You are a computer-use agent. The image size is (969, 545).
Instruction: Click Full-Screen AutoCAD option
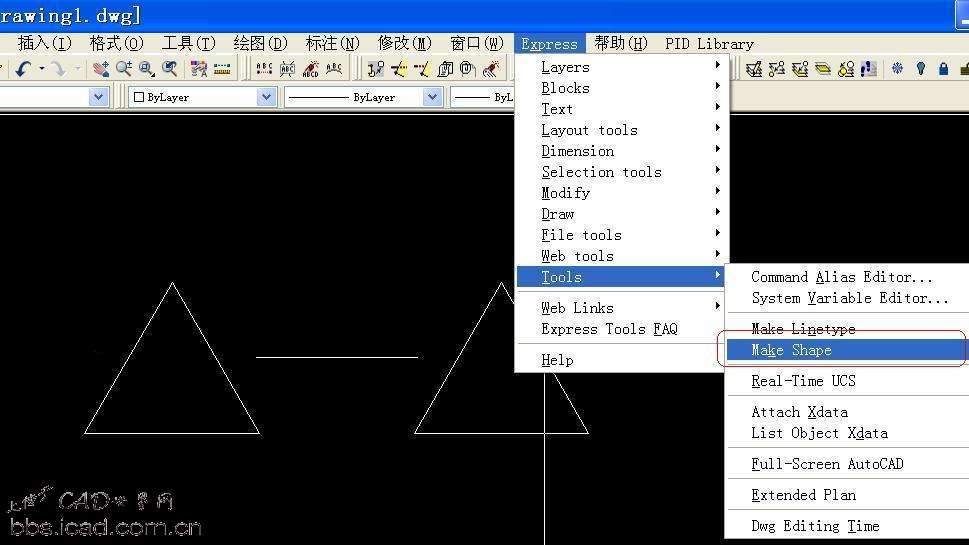point(827,464)
